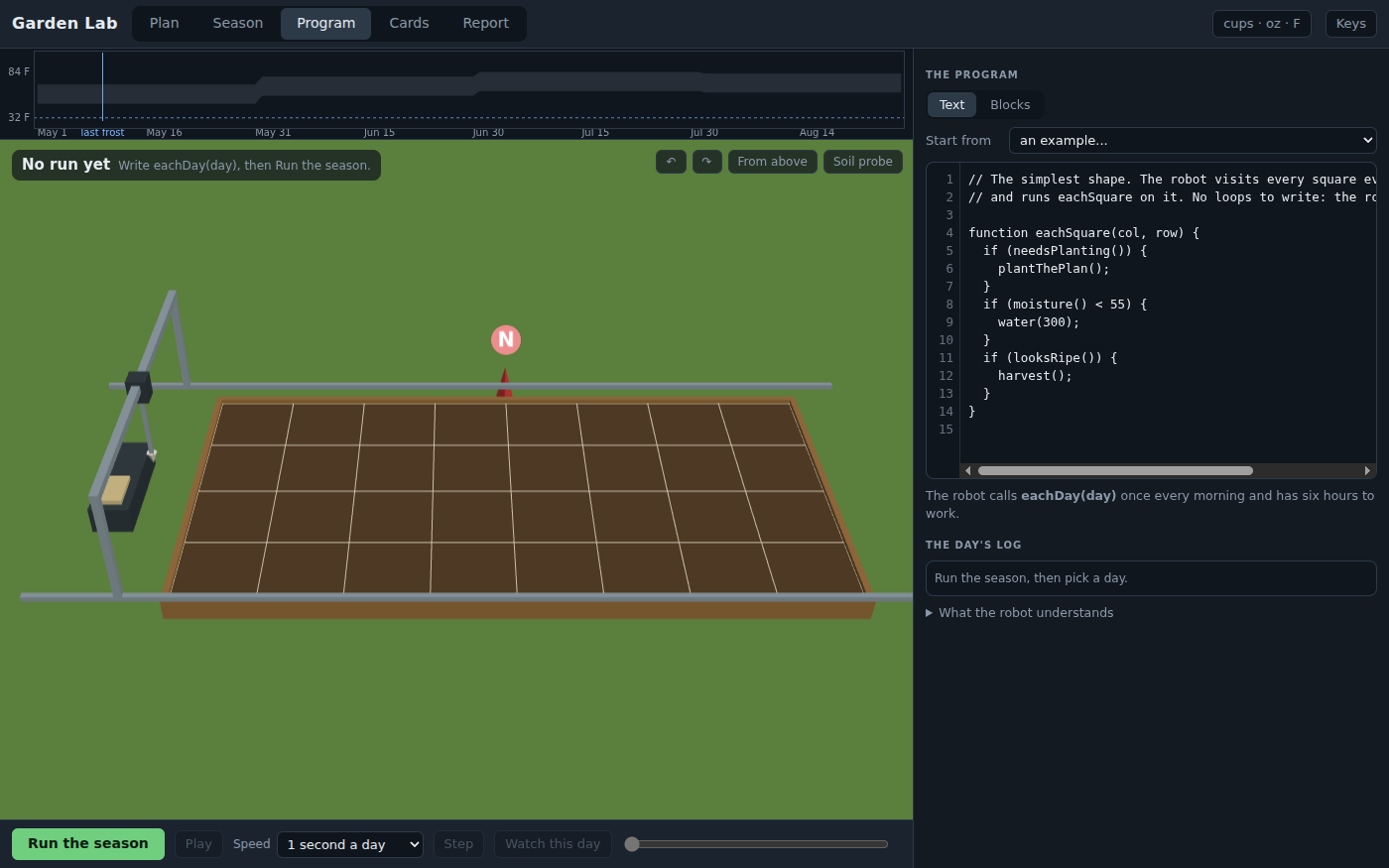Click the 'water(300);' code line
The height and width of the screenshot is (868, 1389).
tap(1039, 322)
